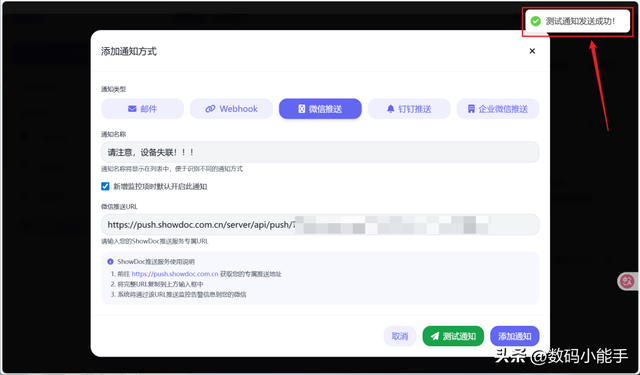This screenshot has height=375, width=640.
Task: Click the 取消 button
Action: pyautogui.click(x=400, y=336)
